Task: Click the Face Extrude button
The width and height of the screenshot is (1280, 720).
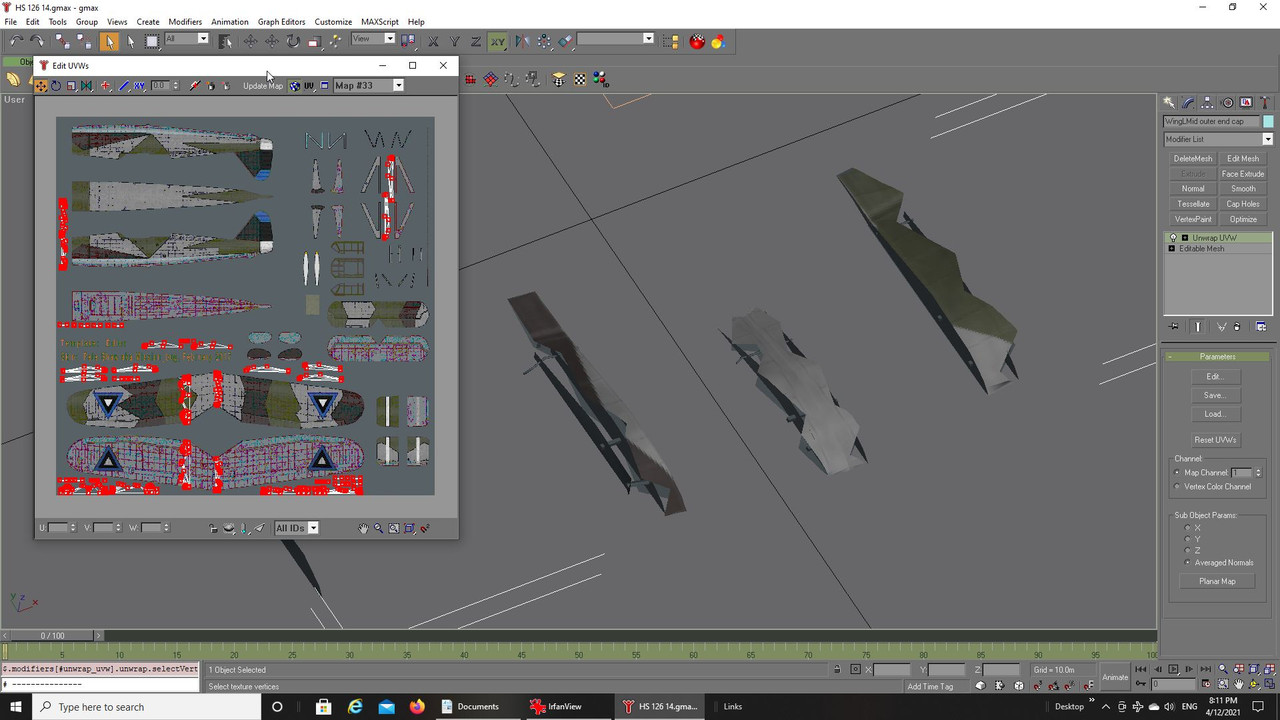Action: (1243, 174)
